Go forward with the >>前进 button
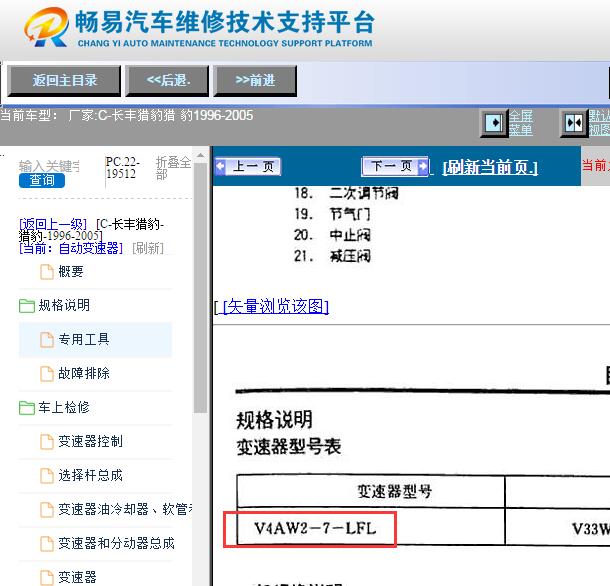610x586 pixels. point(255,81)
